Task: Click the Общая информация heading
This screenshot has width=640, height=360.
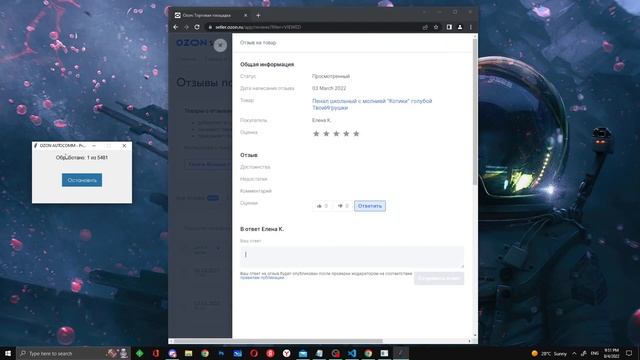Action: click(x=267, y=64)
